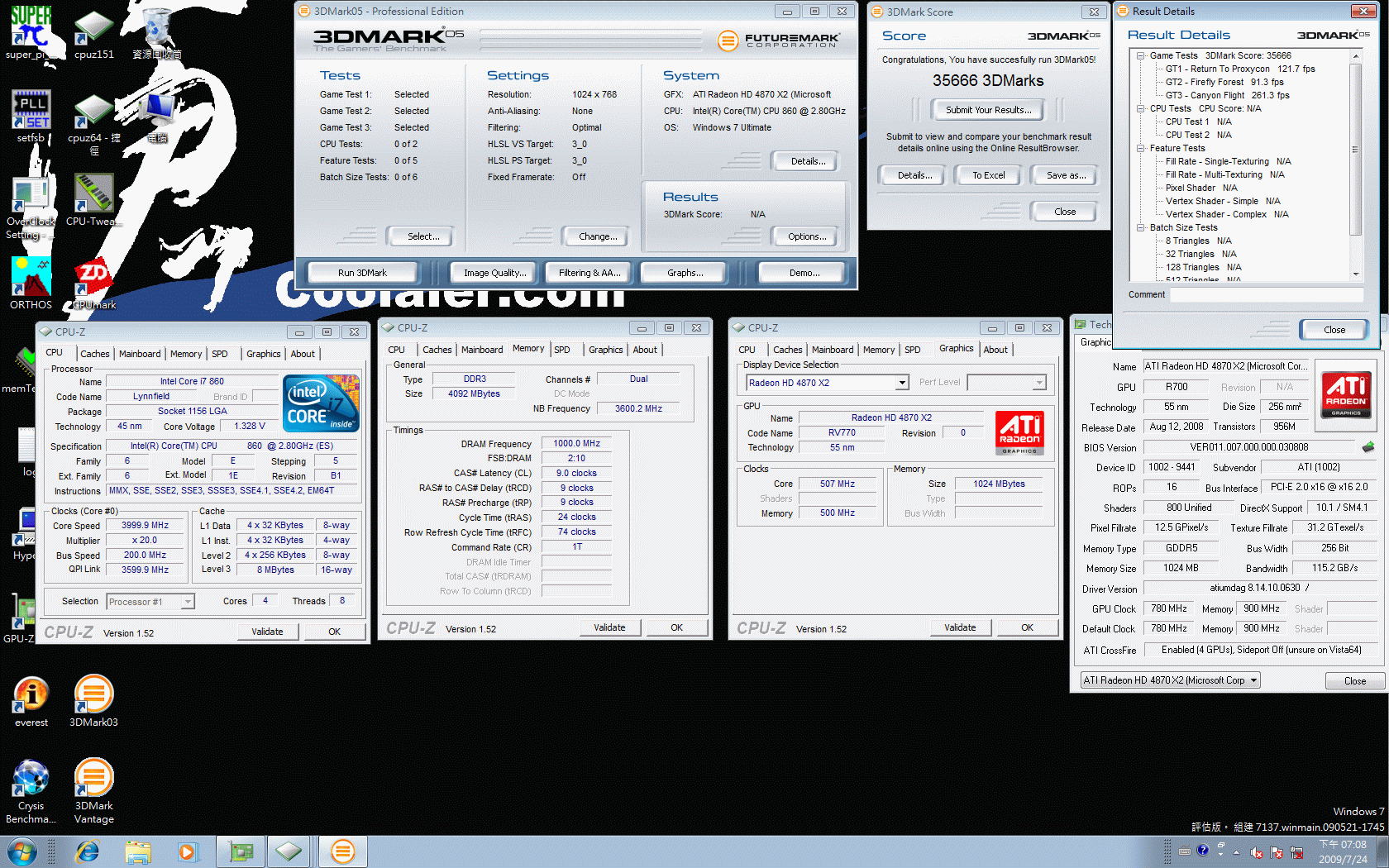Collapse the Feature Tests tree node

coord(1141,149)
